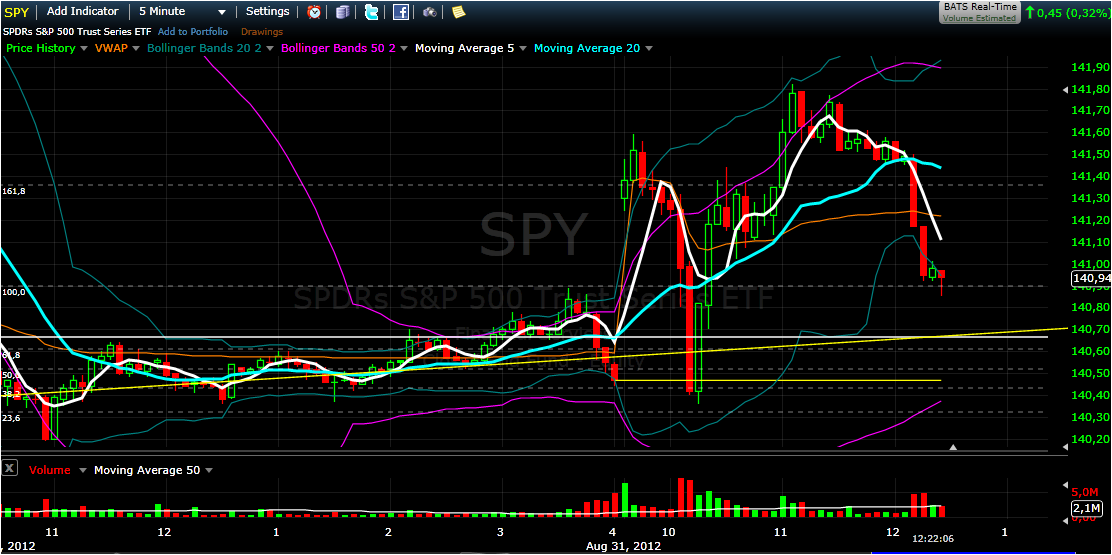Expand the Moving Average 5 dropdown
Screen dimensions: 1112x555
point(522,49)
